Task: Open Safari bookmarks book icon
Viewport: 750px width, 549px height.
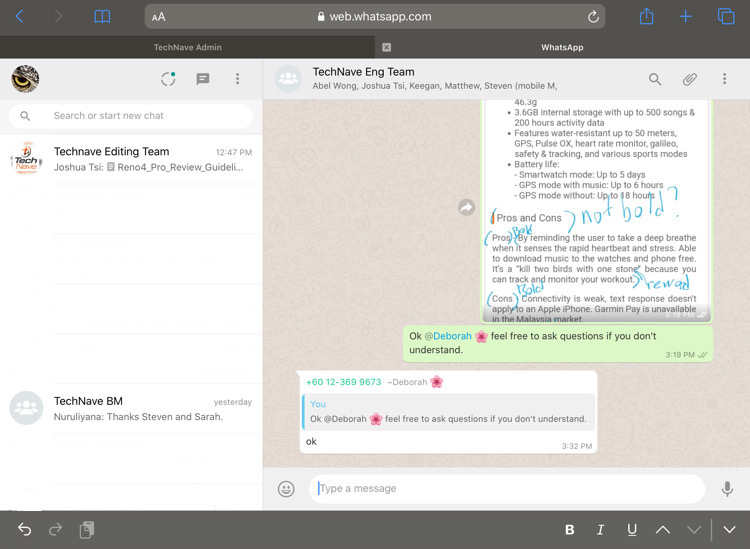Action: (x=102, y=17)
